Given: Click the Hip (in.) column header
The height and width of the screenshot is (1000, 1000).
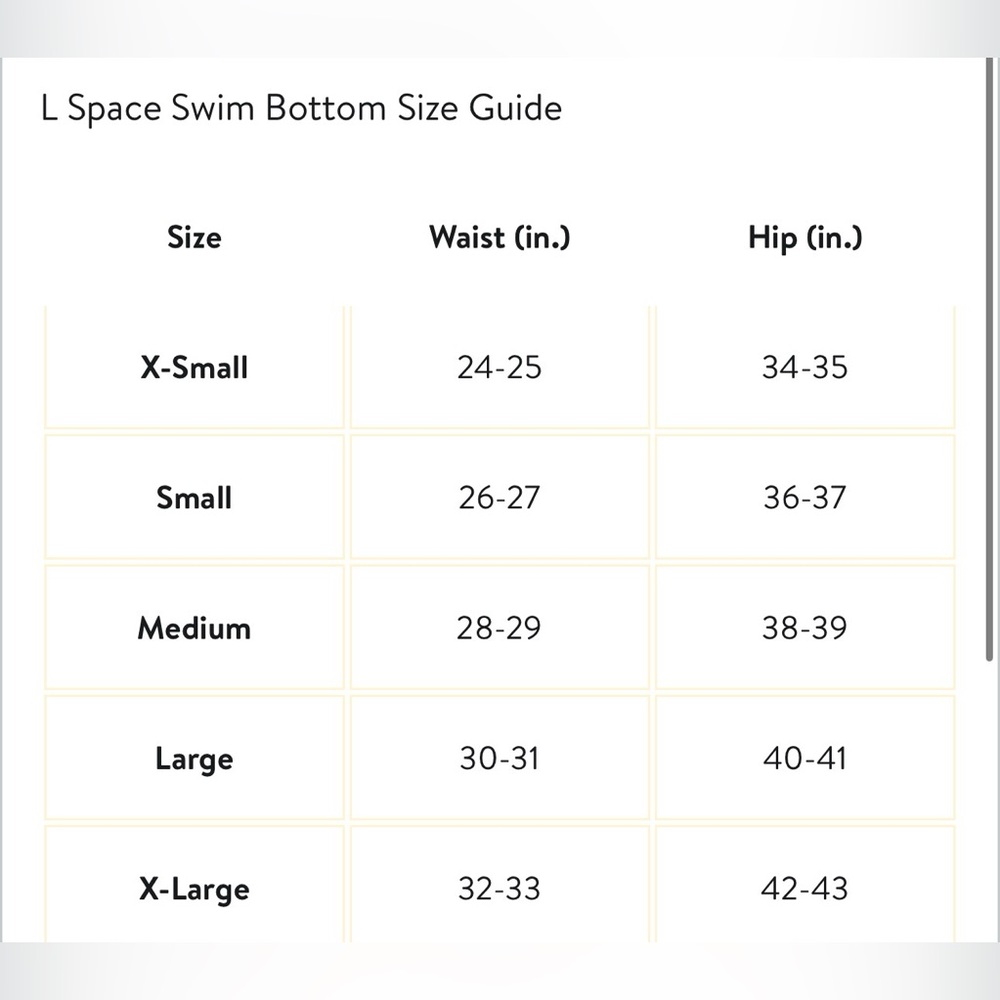Looking at the screenshot, I should pos(805,238).
